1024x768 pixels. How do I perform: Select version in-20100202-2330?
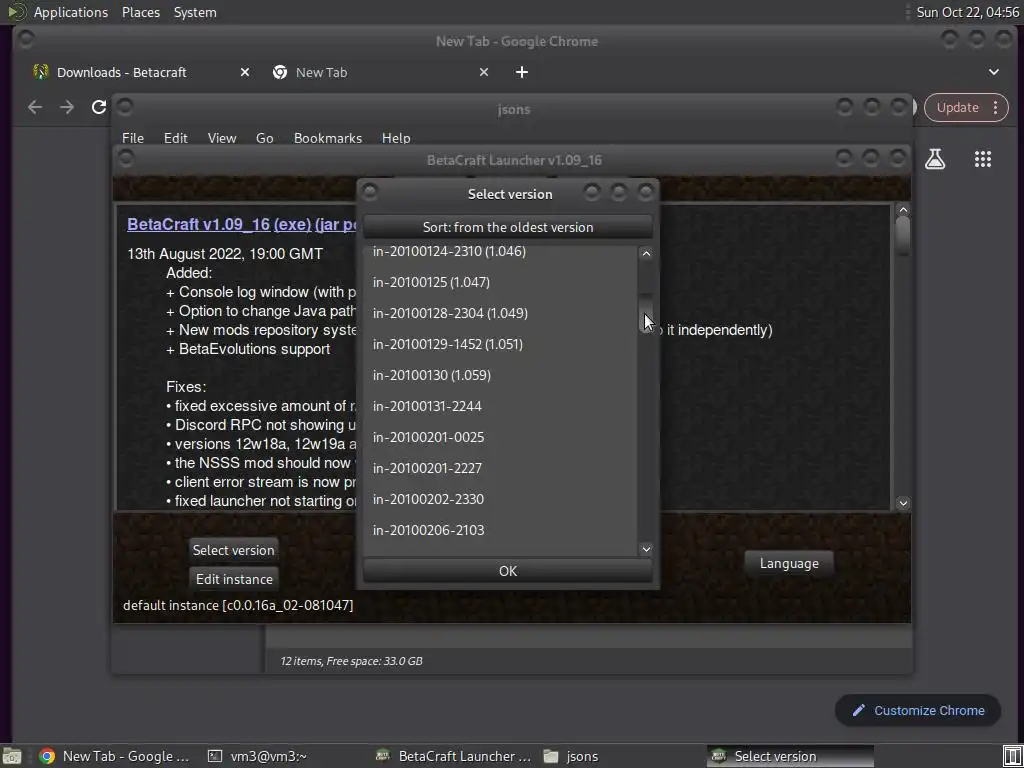click(500, 499)
